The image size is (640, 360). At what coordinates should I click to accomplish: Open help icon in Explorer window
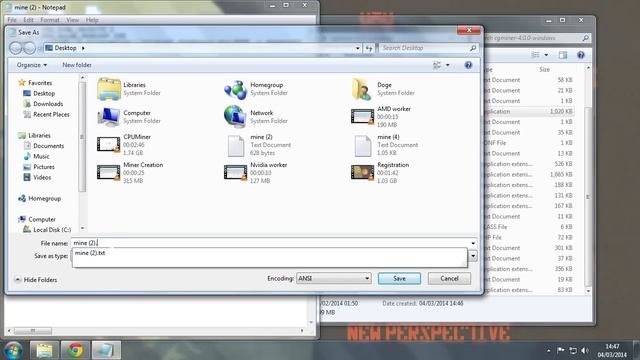(x=580, y=55)
